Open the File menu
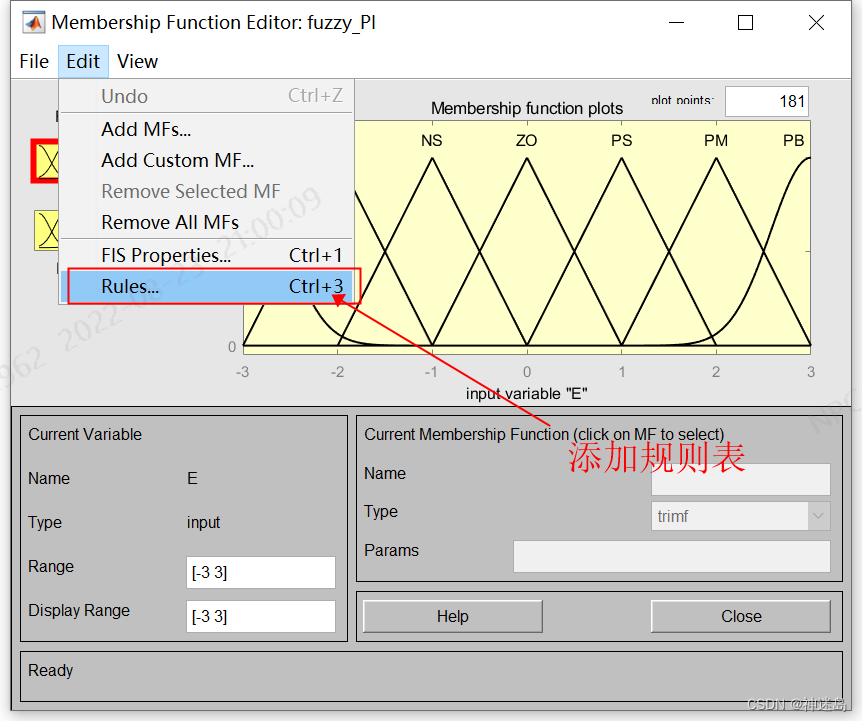The height and width of the screenshot is (721, 862). [34, 61]
